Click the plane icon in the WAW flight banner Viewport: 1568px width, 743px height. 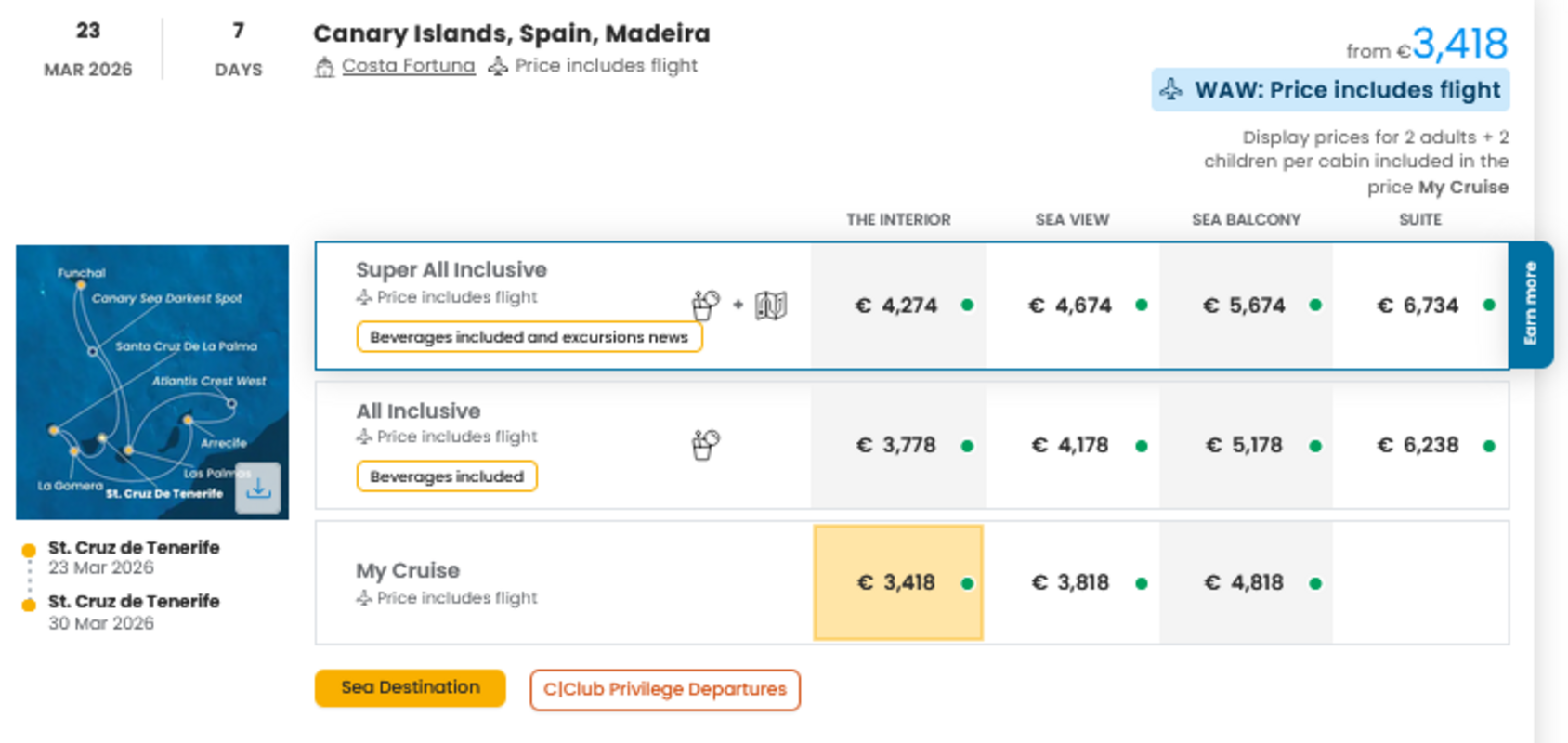[1171, 89]
